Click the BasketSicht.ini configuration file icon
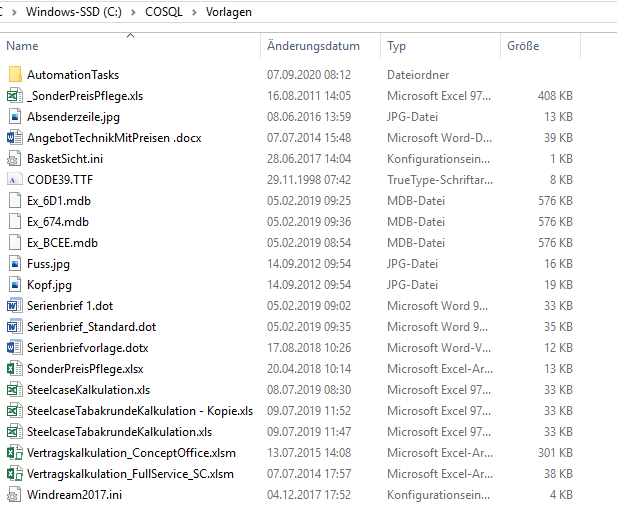Screen dimensions: 617x515 14,159
